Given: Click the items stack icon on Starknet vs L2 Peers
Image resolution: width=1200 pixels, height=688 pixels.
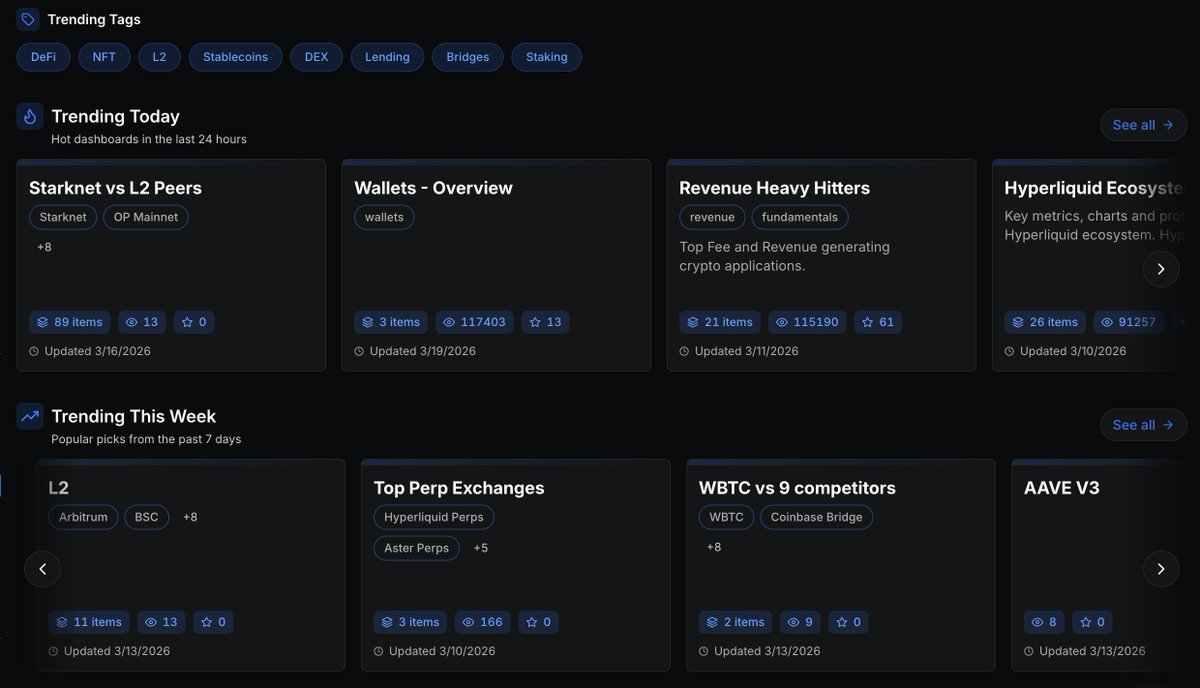Looking at the screenshot, I should point(40,321).
